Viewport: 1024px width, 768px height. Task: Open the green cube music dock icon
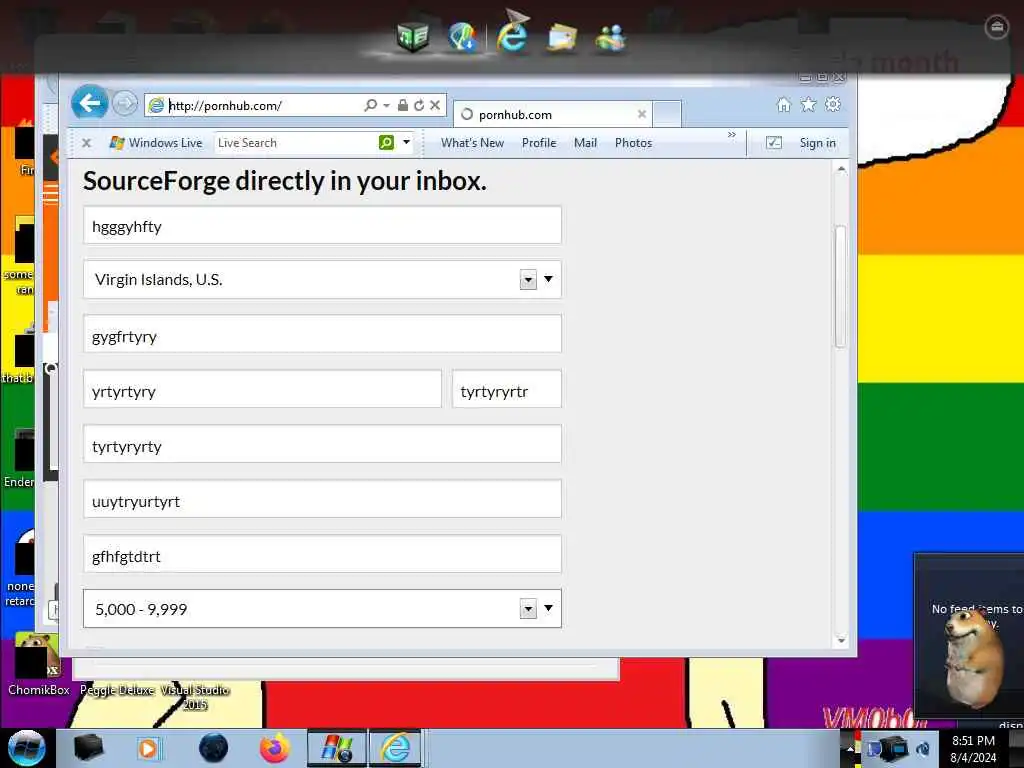(413, 36)
